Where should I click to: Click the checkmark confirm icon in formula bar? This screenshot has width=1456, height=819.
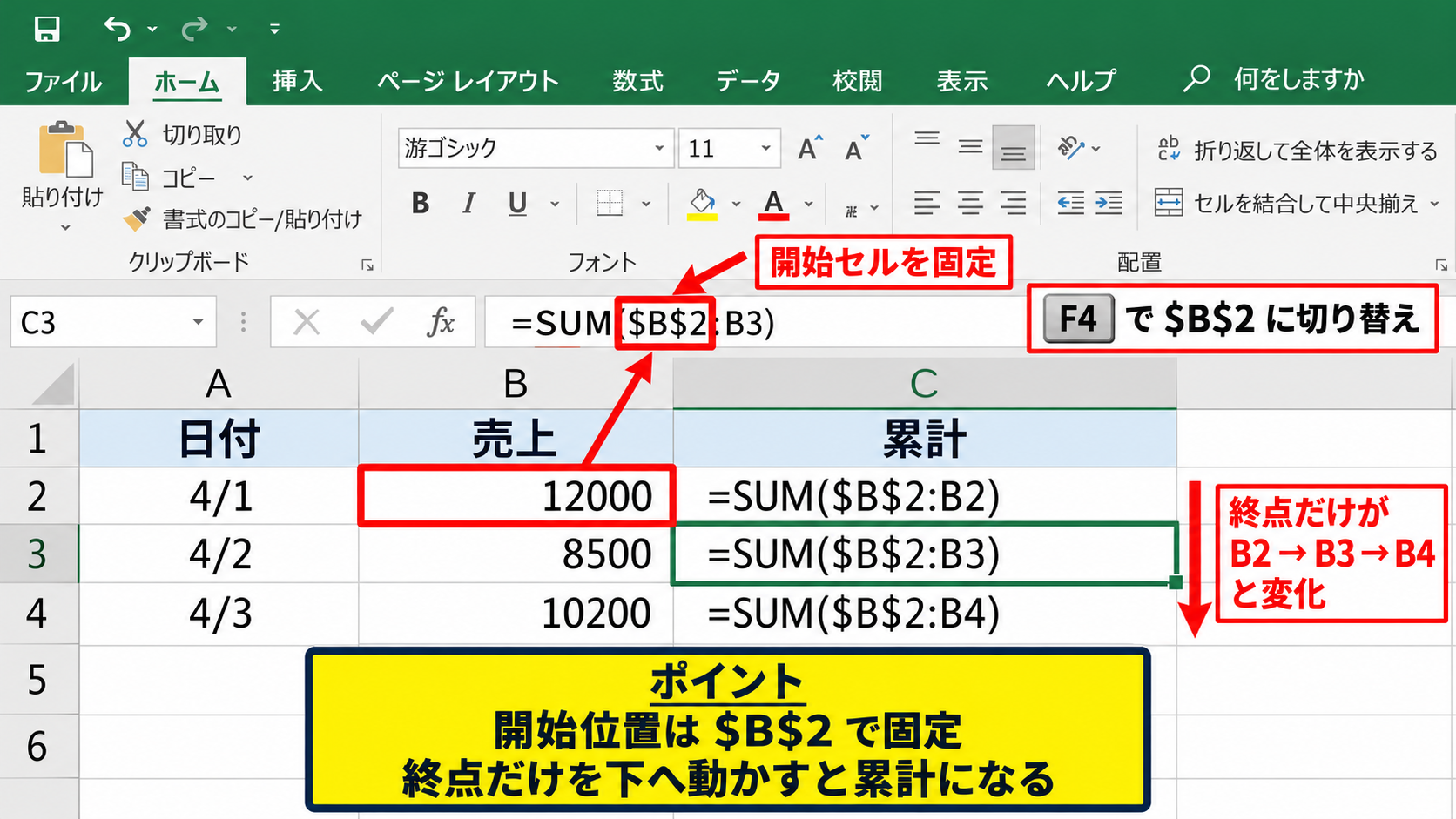click(376, 323)
